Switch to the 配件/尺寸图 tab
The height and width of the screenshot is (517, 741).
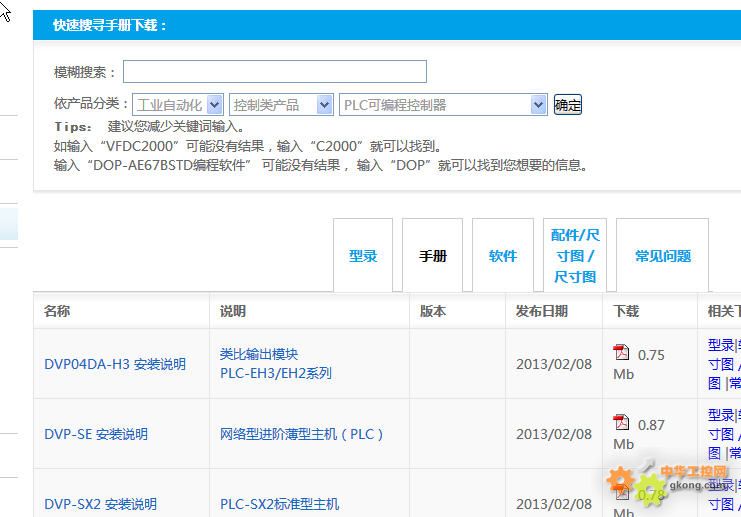[575, 256]
